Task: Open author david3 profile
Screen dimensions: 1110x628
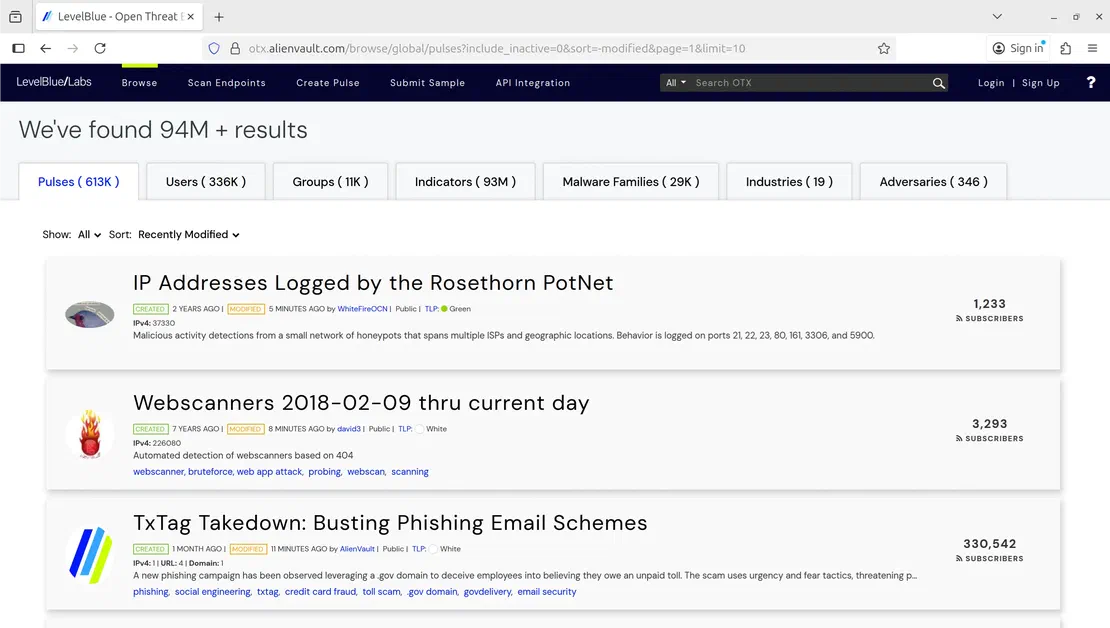Action: click(348, 429)
